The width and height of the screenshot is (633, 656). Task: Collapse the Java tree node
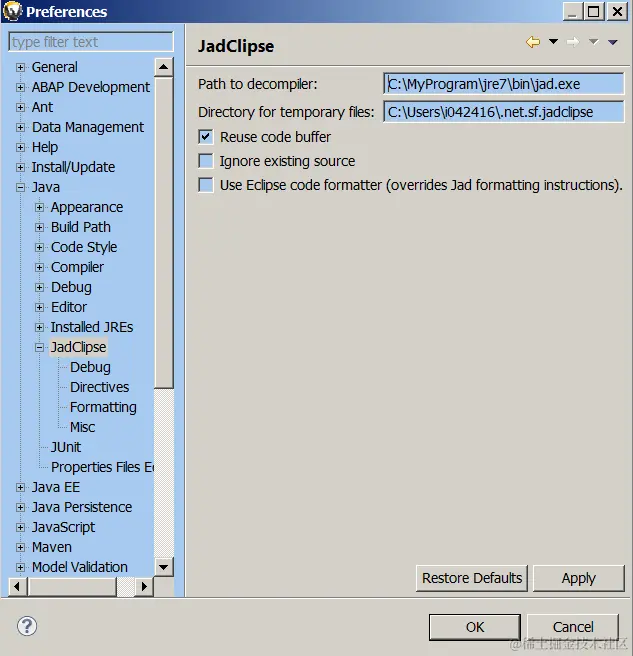pos(20,187)
